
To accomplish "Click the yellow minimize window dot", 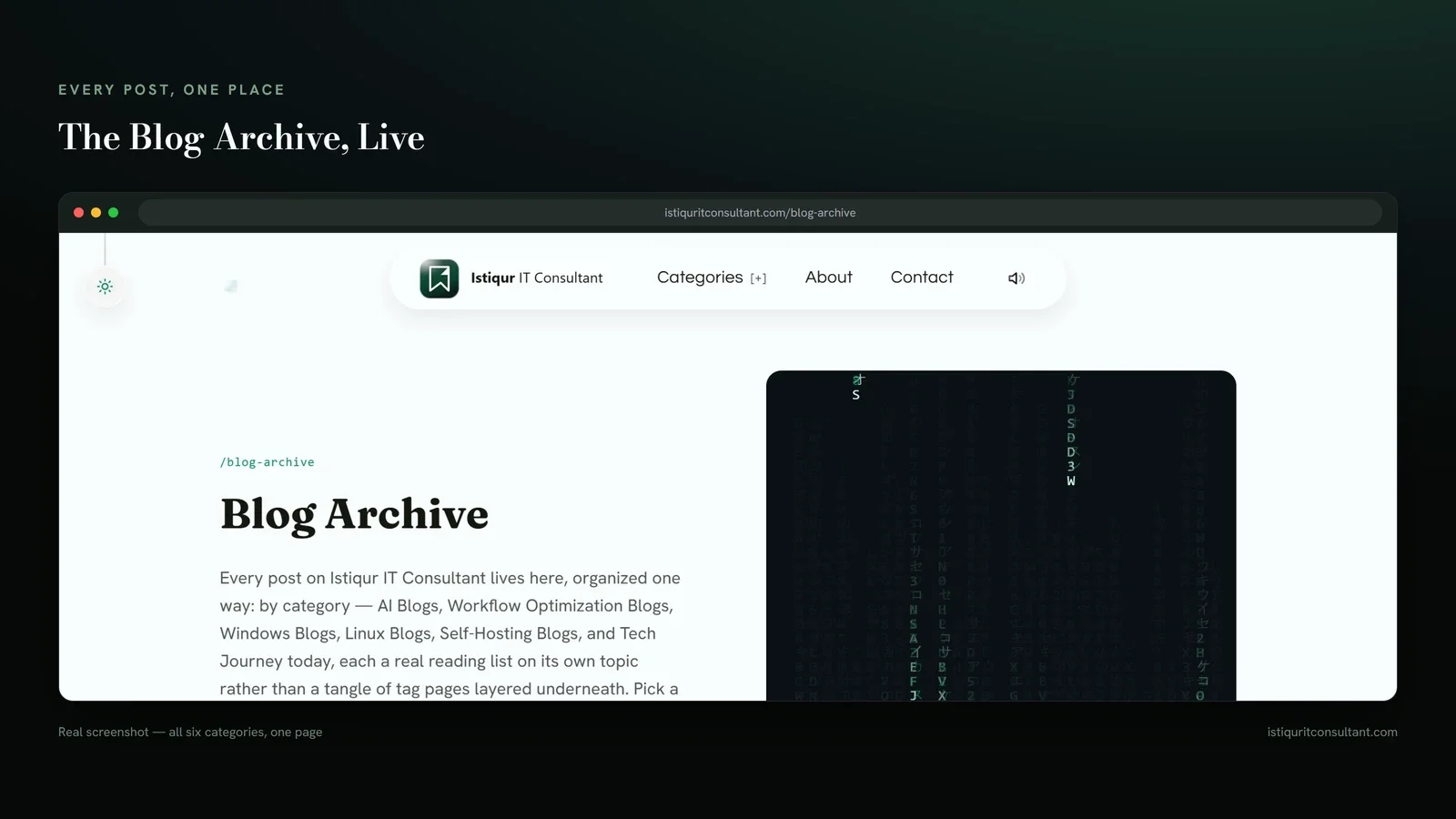I will [x=96, y=213].
